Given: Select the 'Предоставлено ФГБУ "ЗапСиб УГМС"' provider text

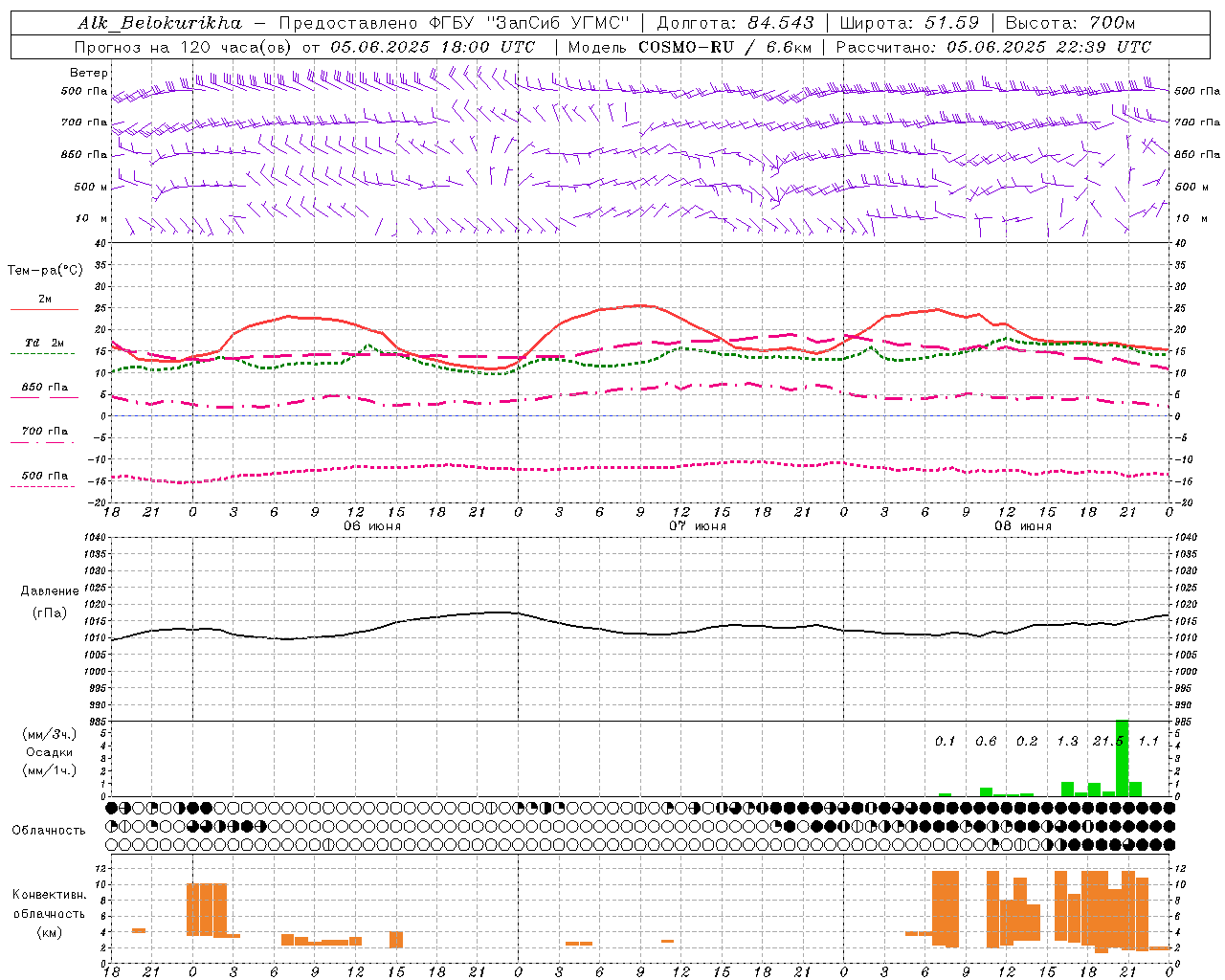Looking at the screenshot, I should point(454,23).
